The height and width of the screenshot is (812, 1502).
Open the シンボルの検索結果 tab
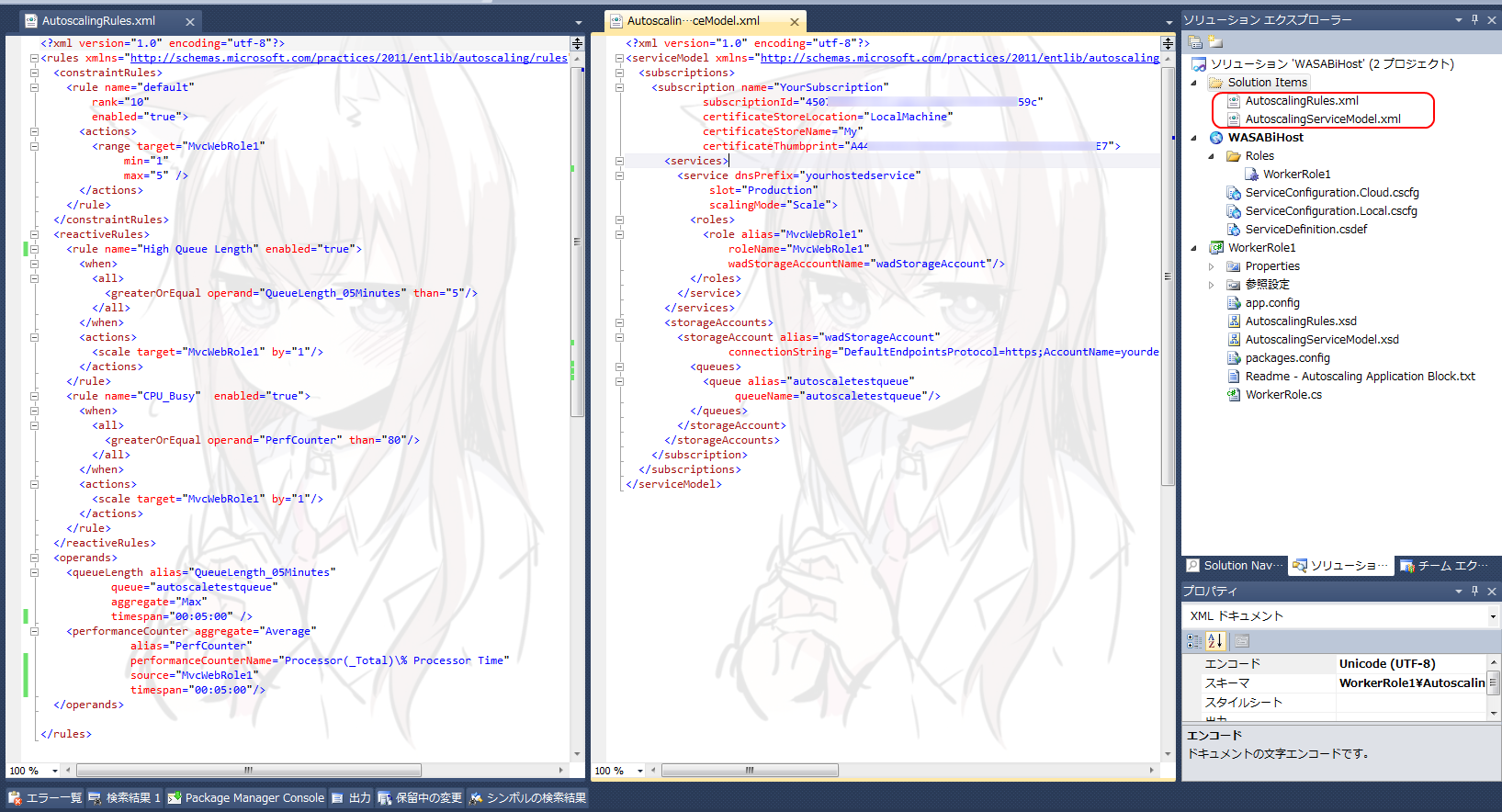(x=527, y=798)
